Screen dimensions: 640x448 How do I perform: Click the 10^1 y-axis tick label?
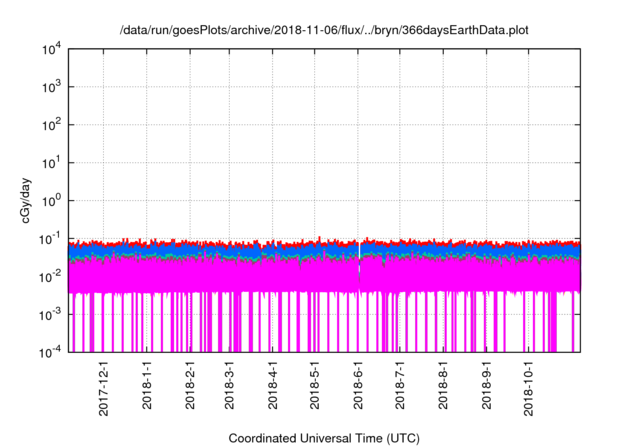click(x=51, y=163)
